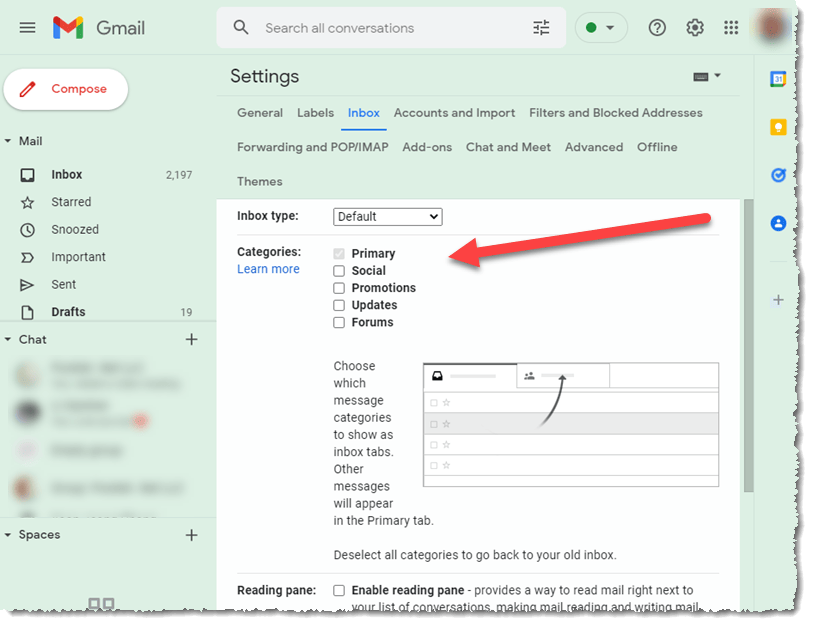Open Google Calendar in side panel
This screenshot has width=813, height=628.
(778, 80)
